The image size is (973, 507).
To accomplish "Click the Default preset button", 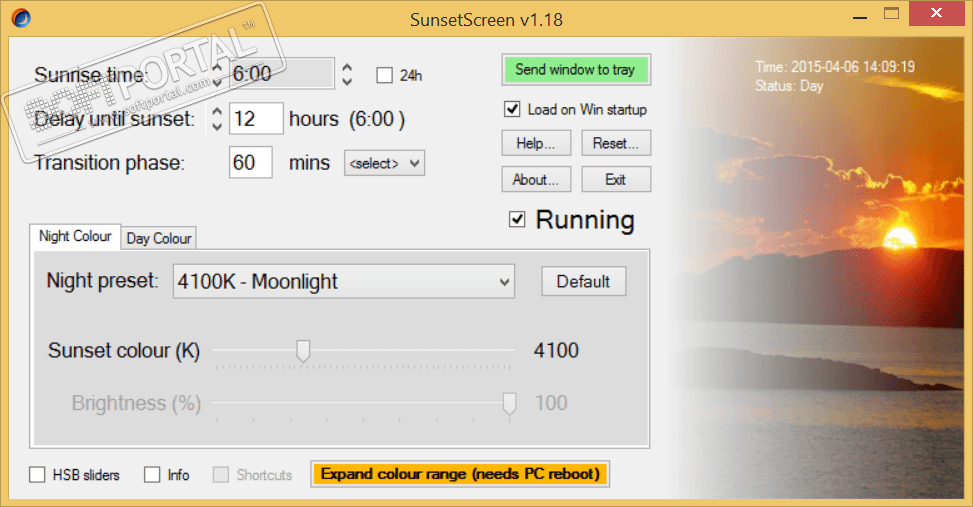I will (583, 282).
